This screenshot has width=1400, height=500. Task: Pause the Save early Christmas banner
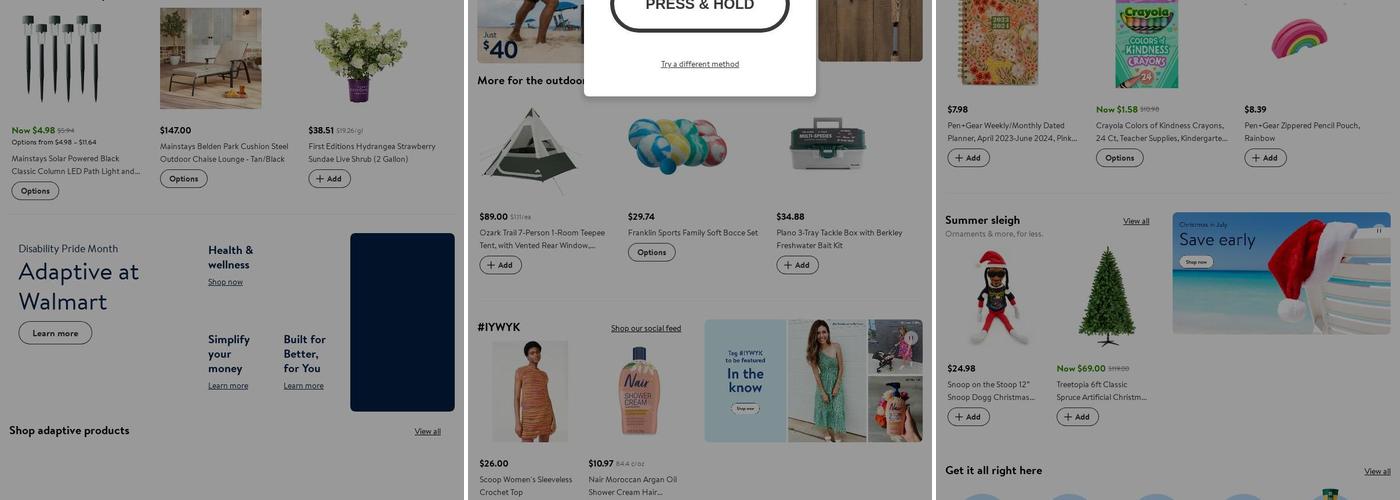click(1379, 229)
